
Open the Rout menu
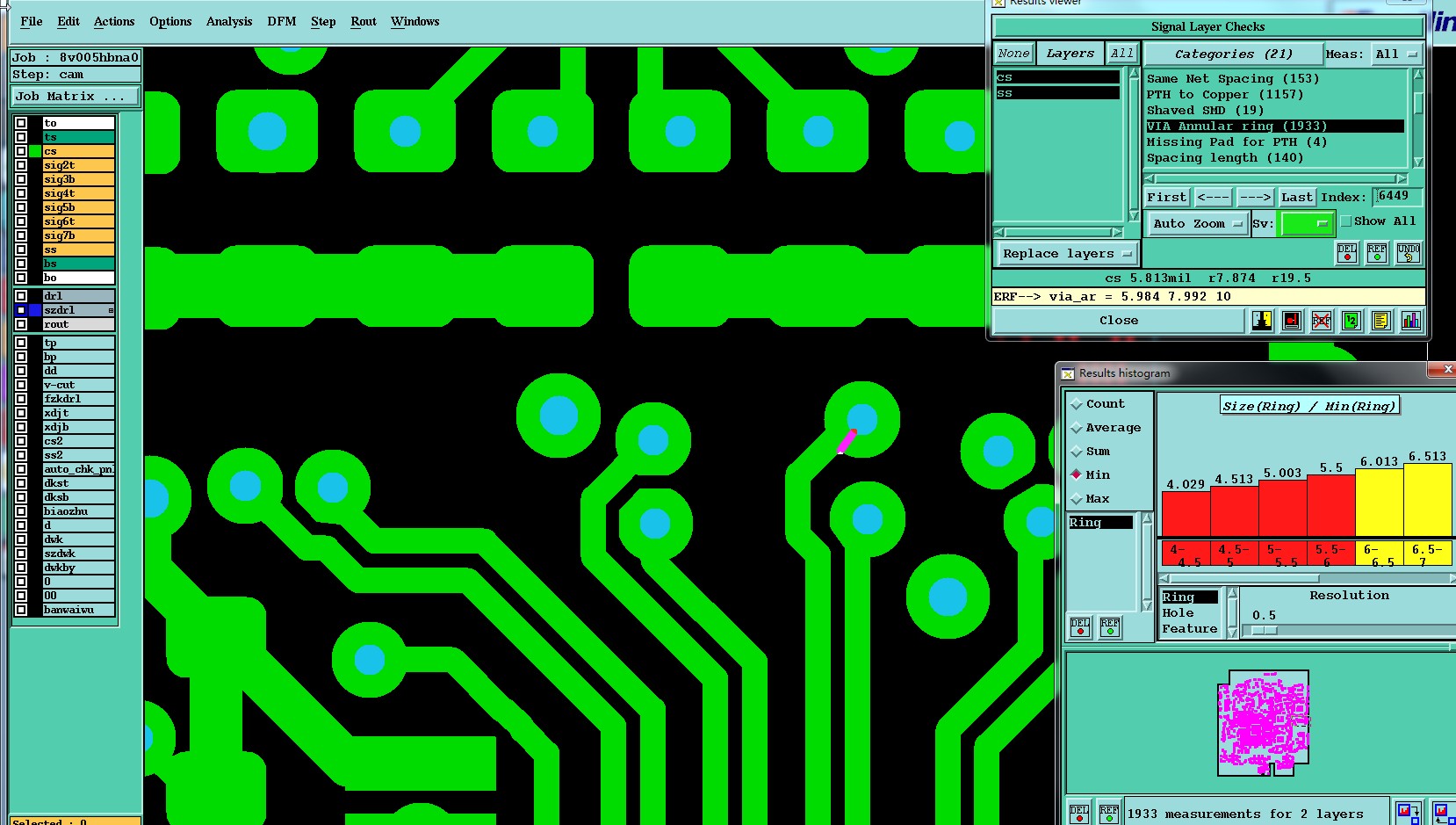[364, 21]
